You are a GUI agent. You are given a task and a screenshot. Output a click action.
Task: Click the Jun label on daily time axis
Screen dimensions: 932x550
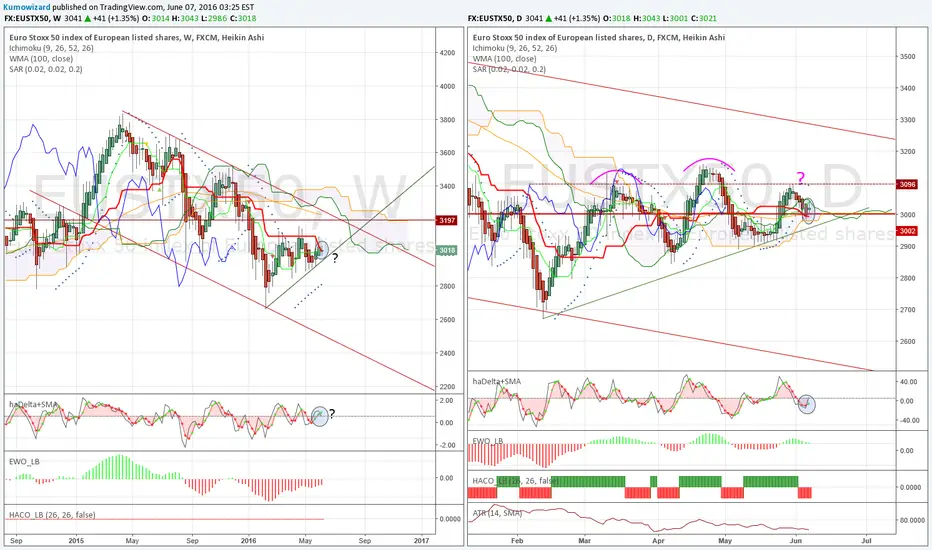point(795,540)
